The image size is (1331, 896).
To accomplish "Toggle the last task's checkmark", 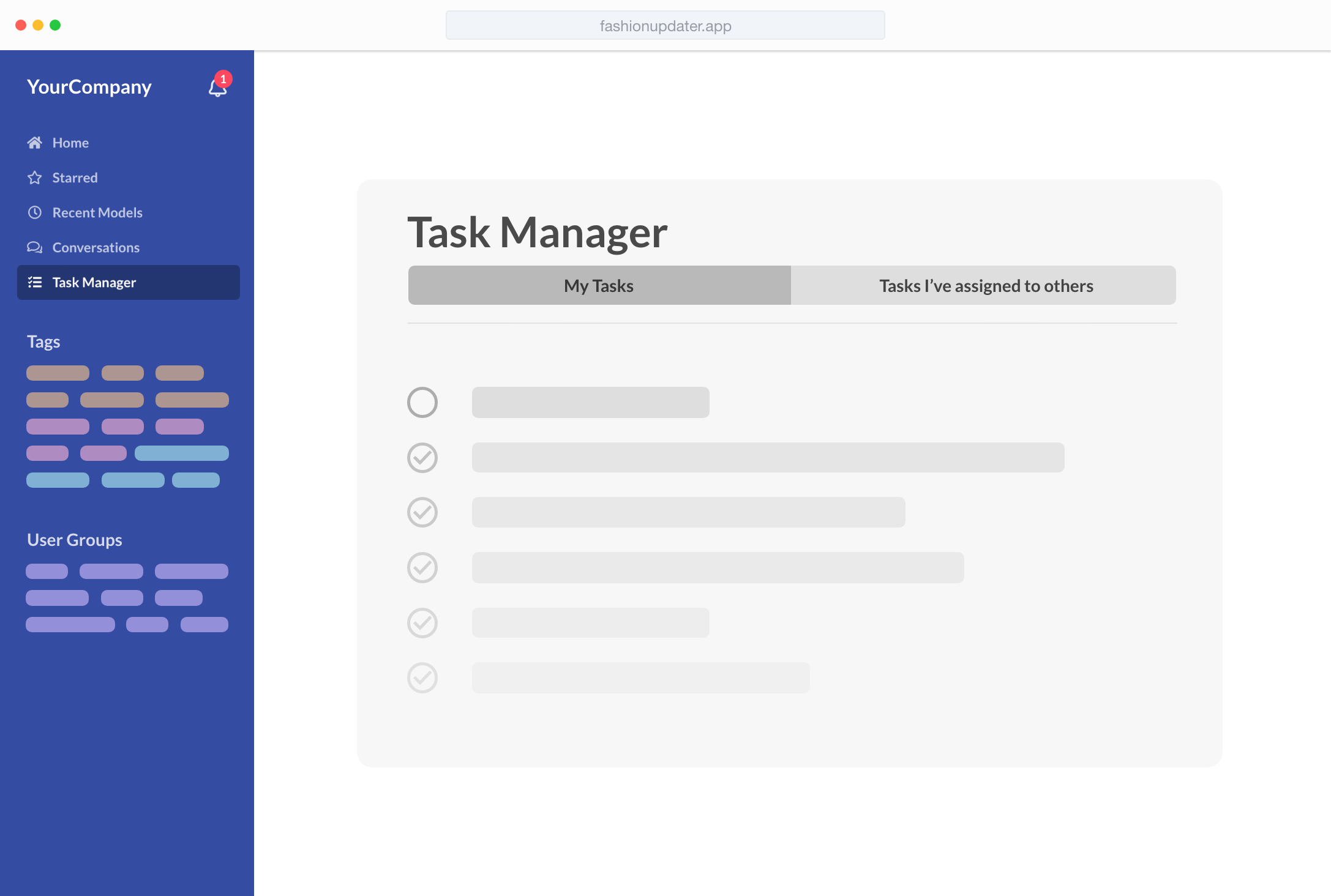I will coord(422,678).
